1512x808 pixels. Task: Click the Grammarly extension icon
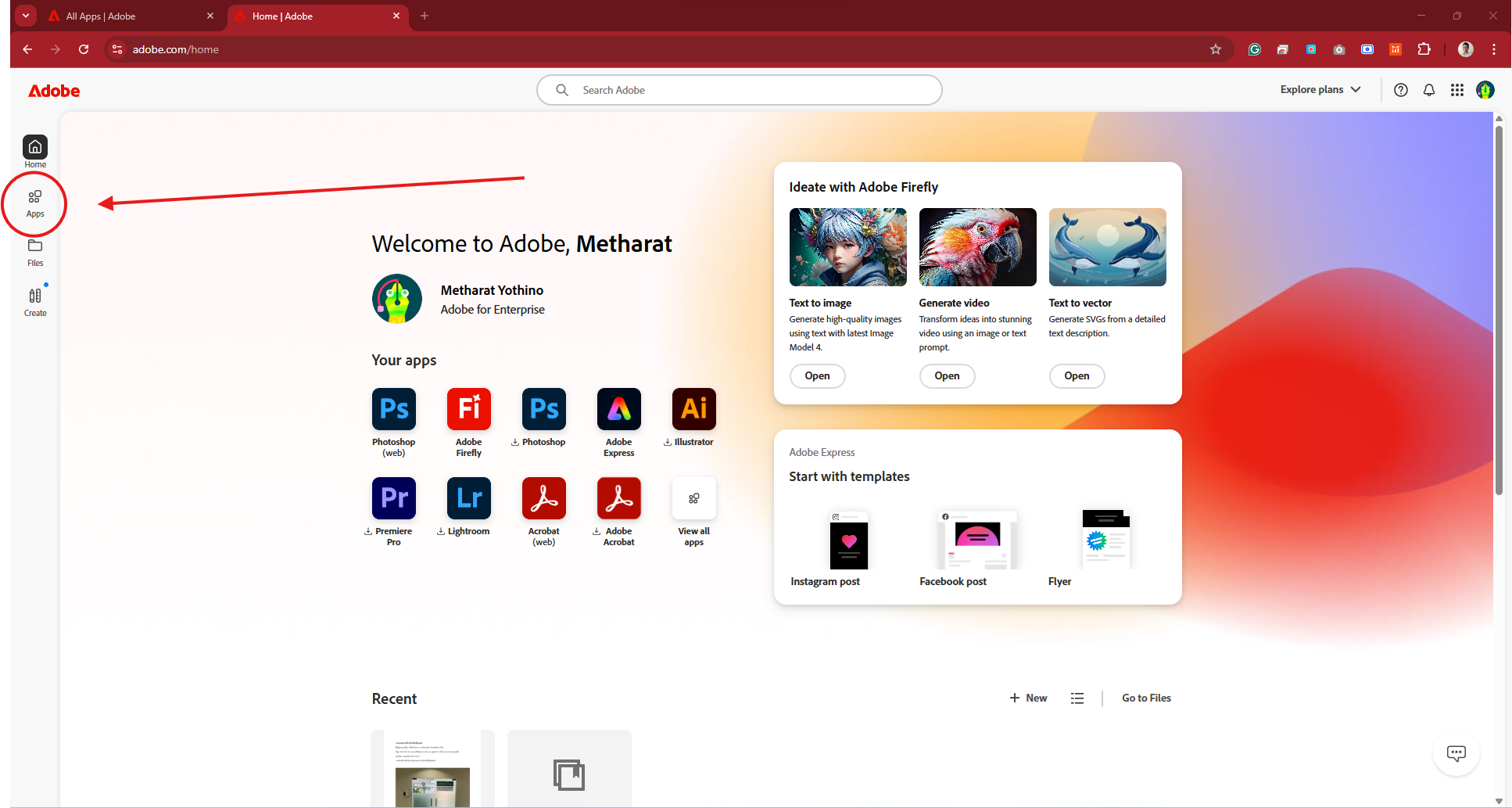tap(1255, 49)
